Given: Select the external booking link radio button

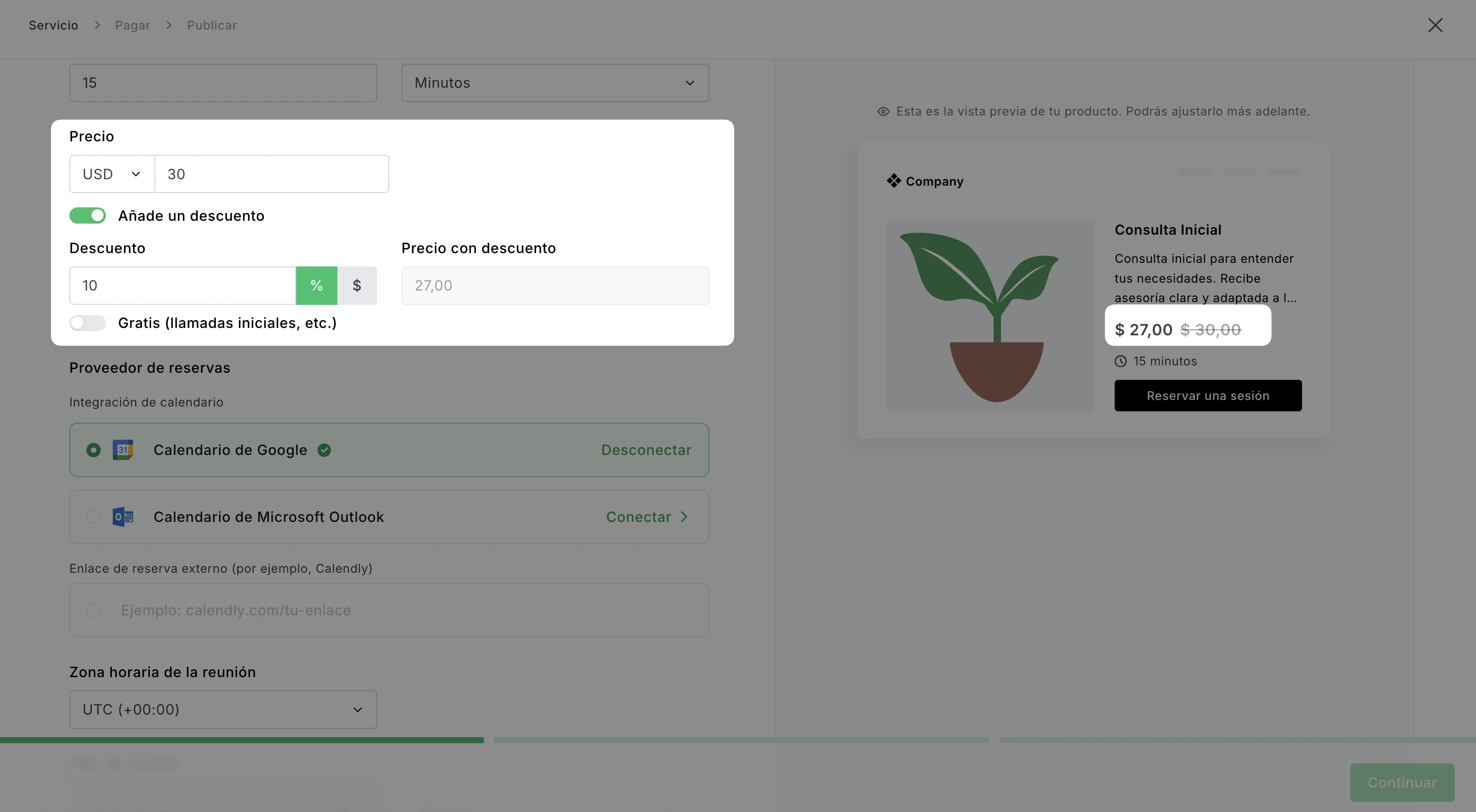Looking at the screenshot, I should (x=93, y=611).
